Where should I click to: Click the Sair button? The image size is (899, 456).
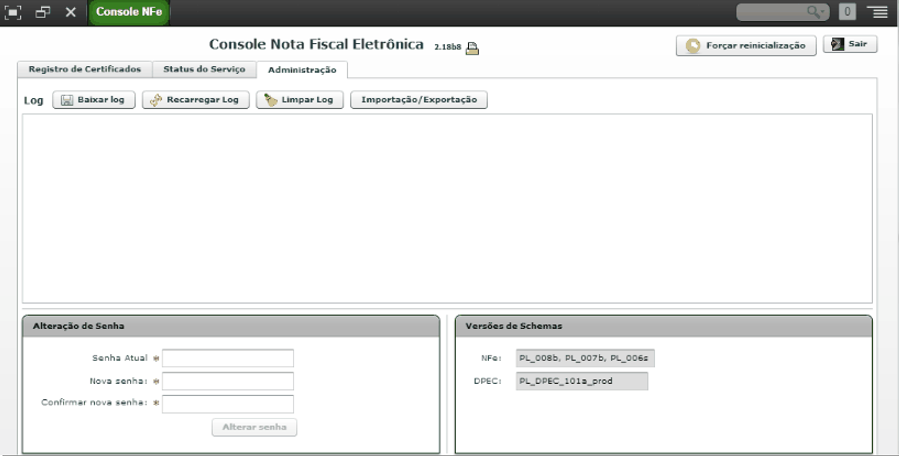(850, 44)
